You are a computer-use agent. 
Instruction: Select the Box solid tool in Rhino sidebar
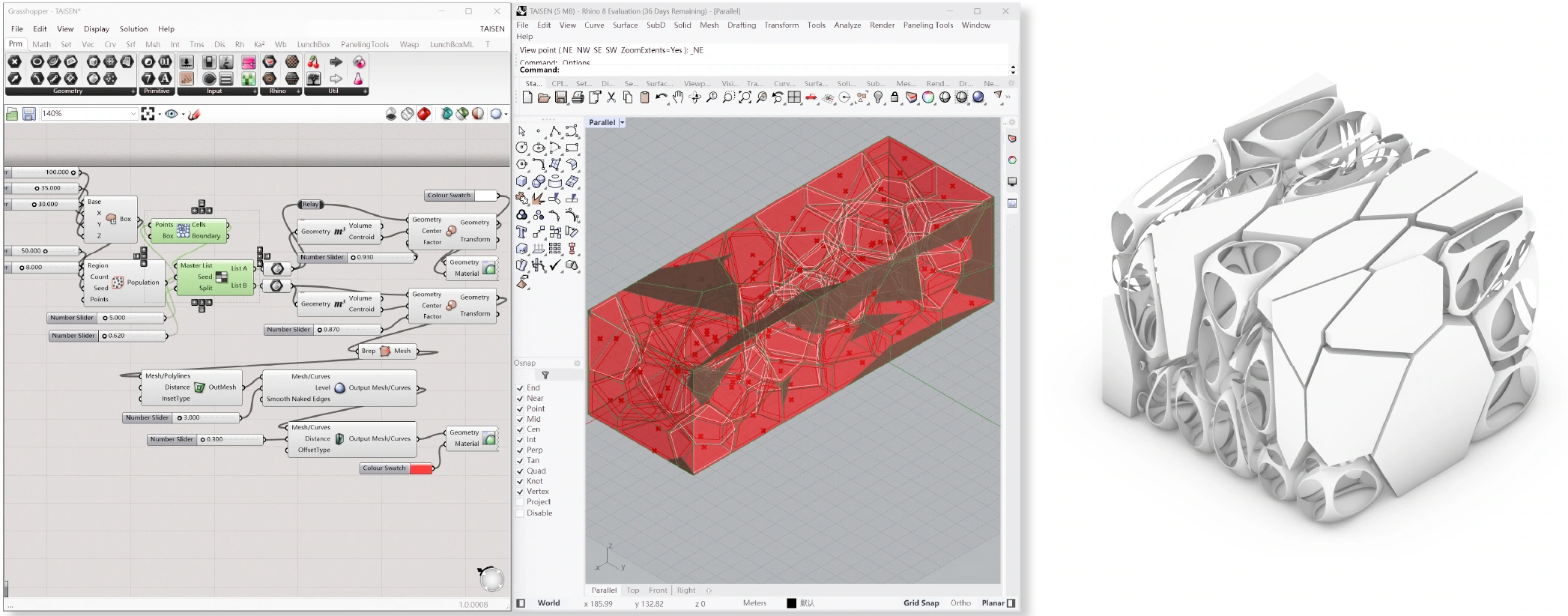pos(522,181)
